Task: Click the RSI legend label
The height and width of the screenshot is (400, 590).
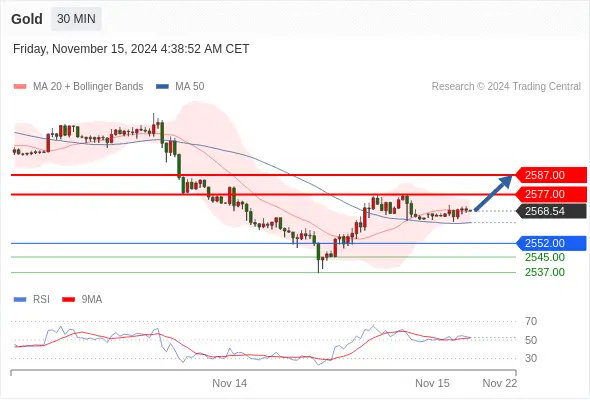Action: tap(41, 300)
